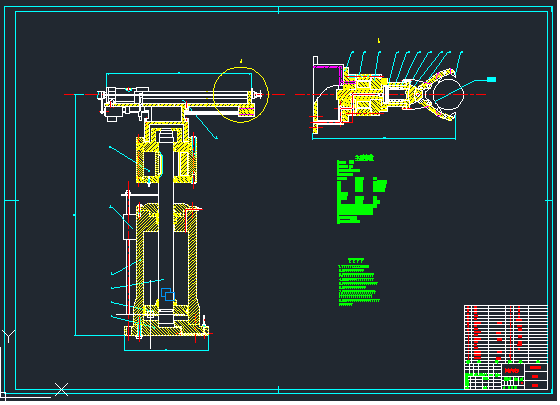
Task: Select the yellow detail label above the gripper view
Action: coord(379,41)
